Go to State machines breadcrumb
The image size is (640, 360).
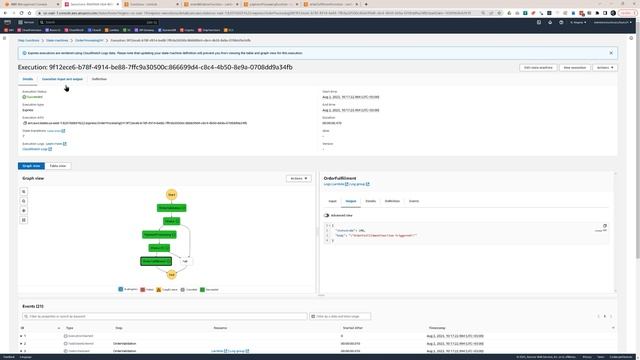[x=57, y=40]
